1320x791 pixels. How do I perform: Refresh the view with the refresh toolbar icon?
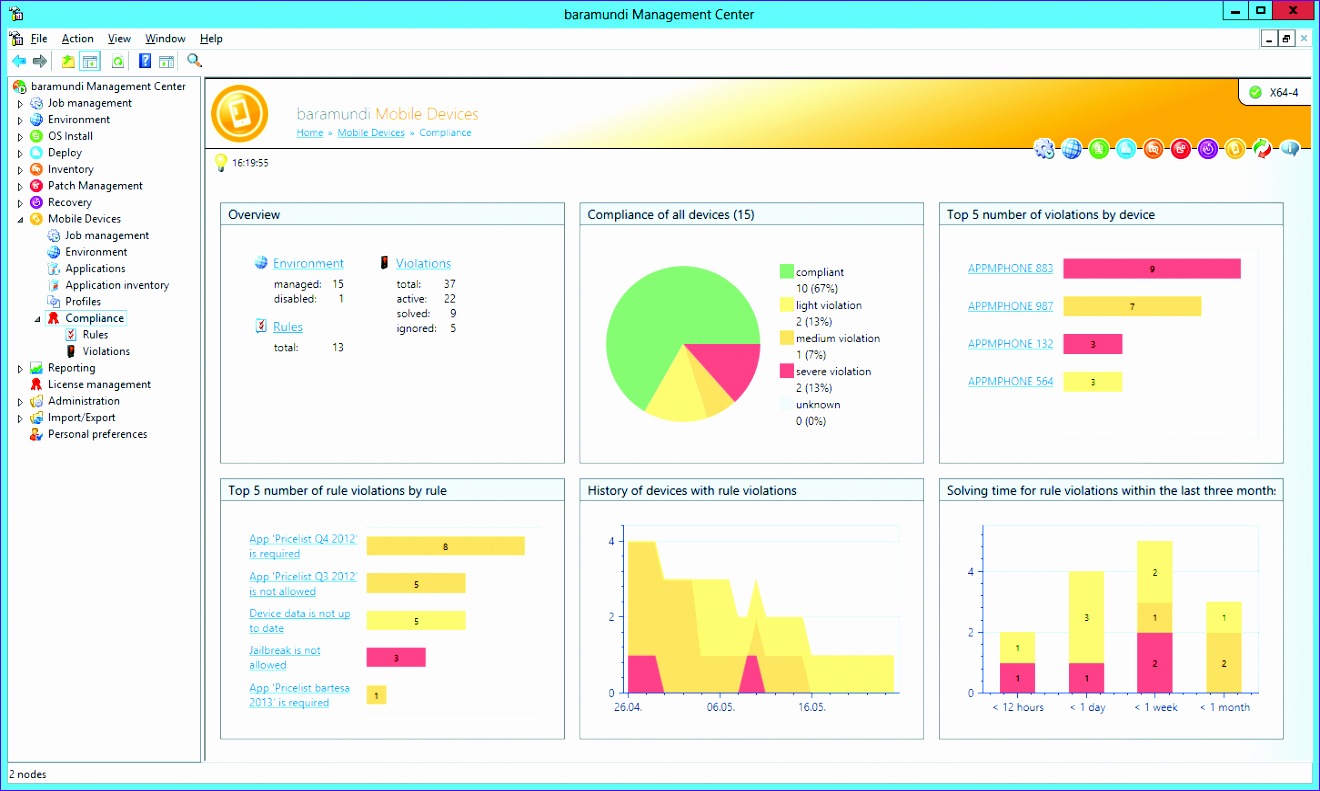point(118,60)
